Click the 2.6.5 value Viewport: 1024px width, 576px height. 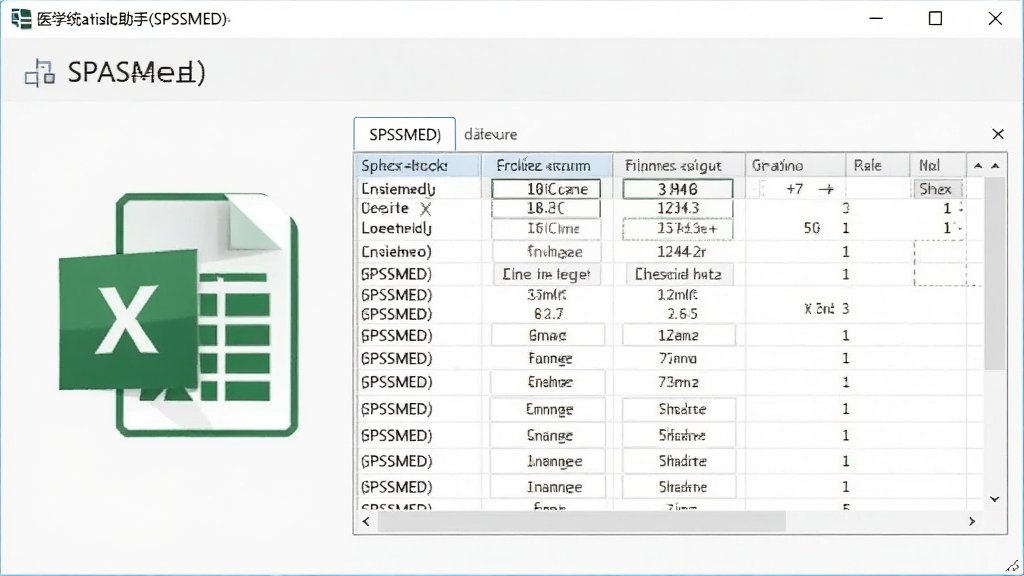pos(682,314)
